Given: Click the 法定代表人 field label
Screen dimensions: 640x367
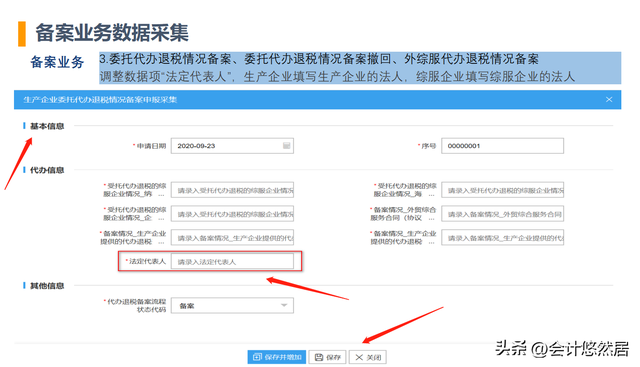Looking at the screenshot, I should [147, 261].
